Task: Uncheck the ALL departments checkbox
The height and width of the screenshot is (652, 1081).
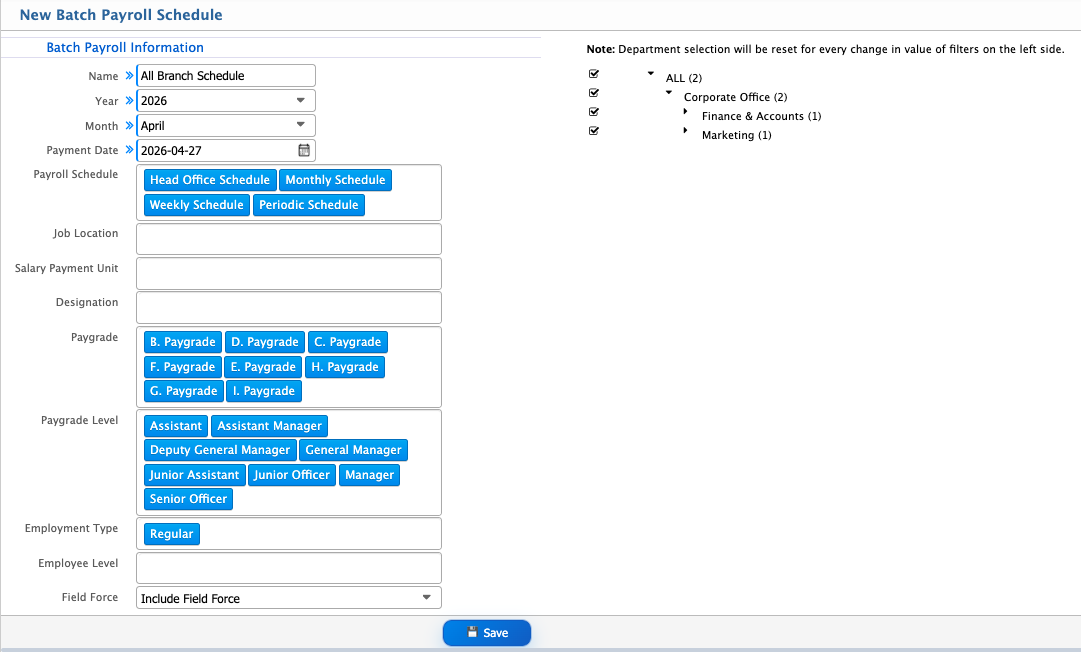Action: pos(594,74)
